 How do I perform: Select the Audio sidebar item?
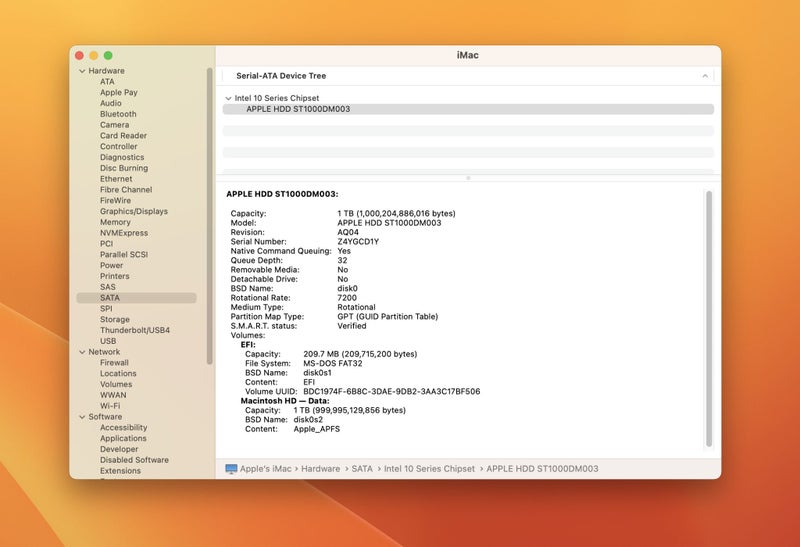click(111, 103)
